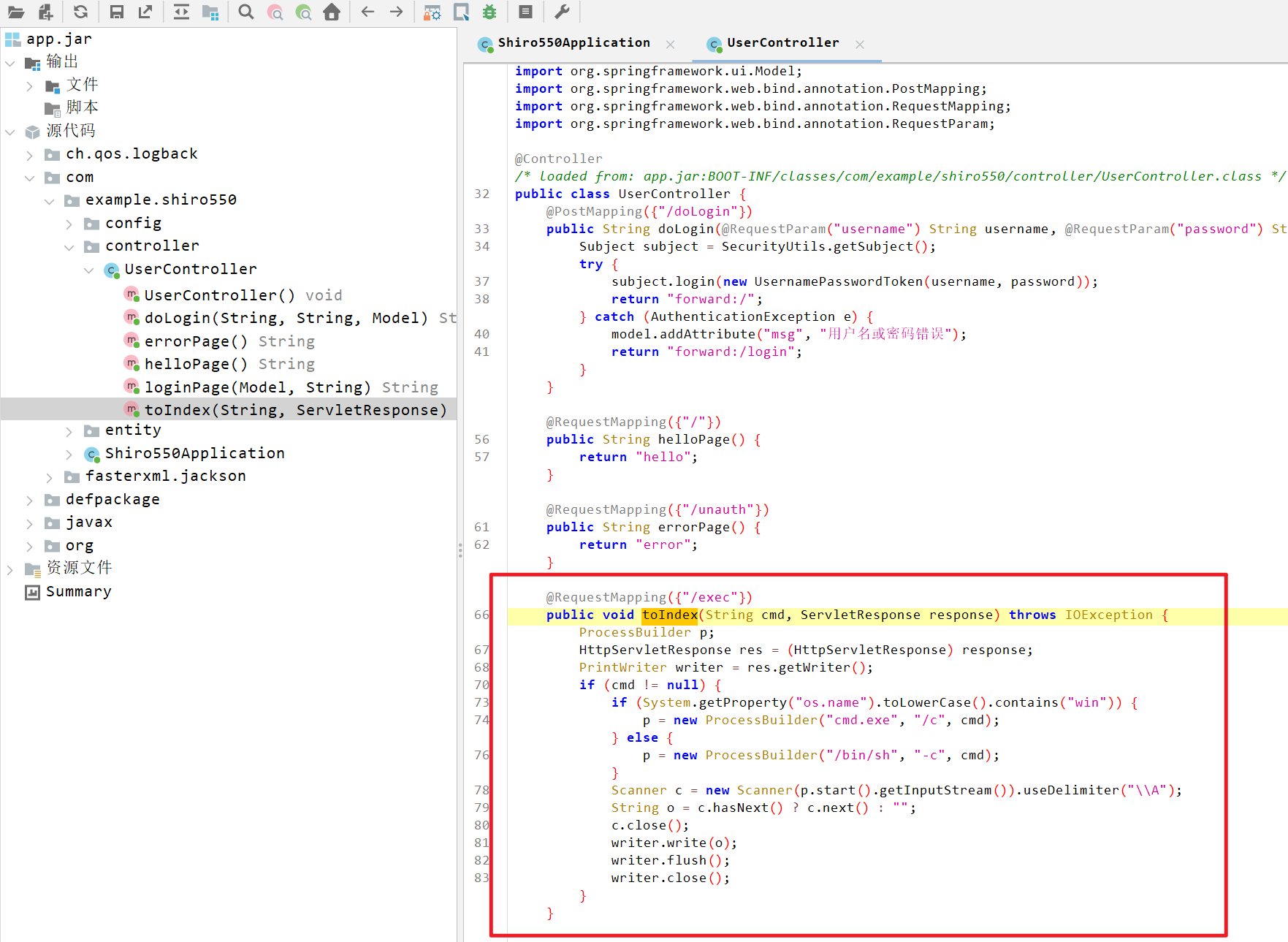Click the app.jar root icon
Screen dimensions: 1288x942
click(x=12, y=39)
